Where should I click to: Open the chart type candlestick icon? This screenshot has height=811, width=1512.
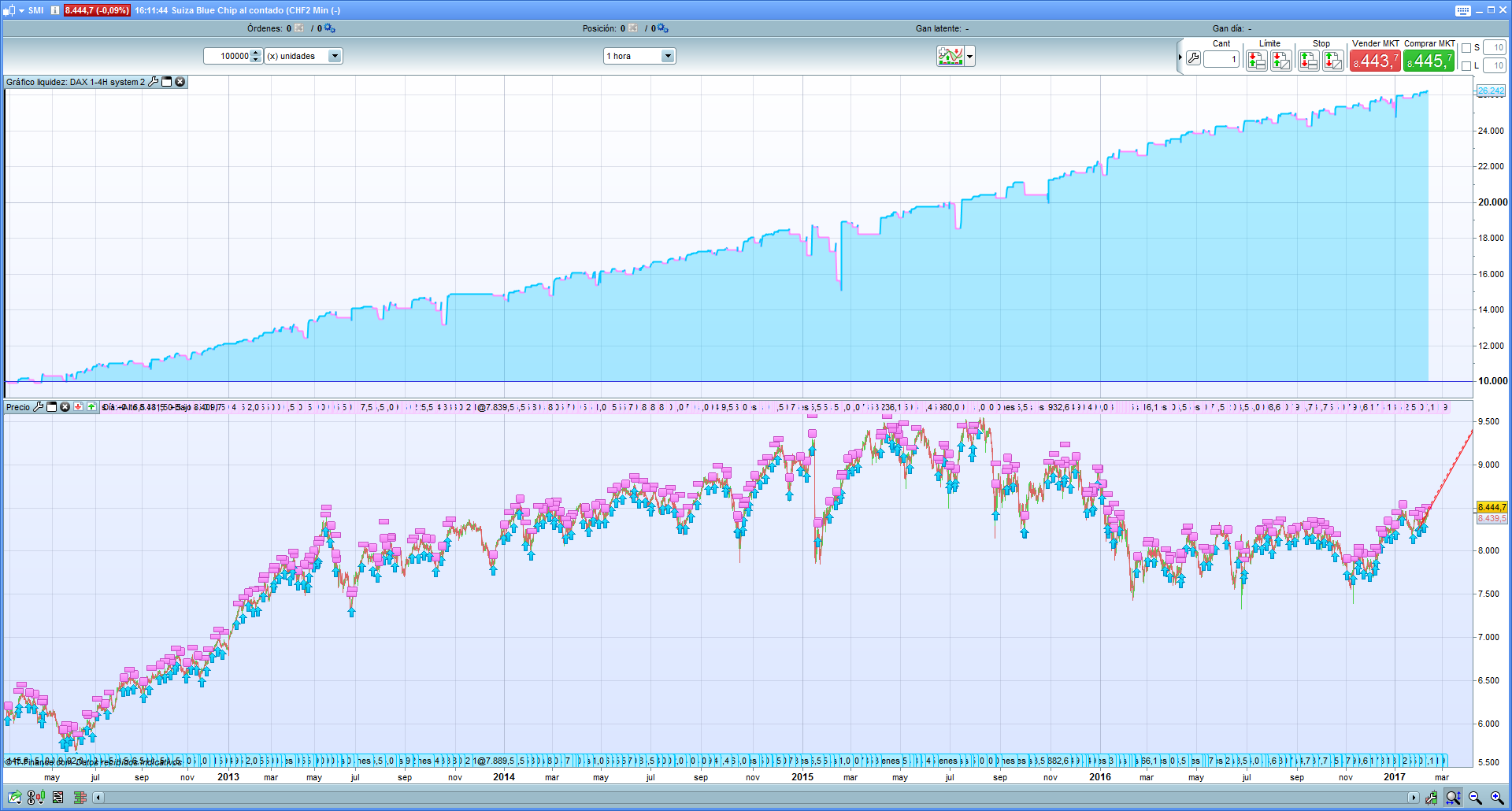[9, 10]
